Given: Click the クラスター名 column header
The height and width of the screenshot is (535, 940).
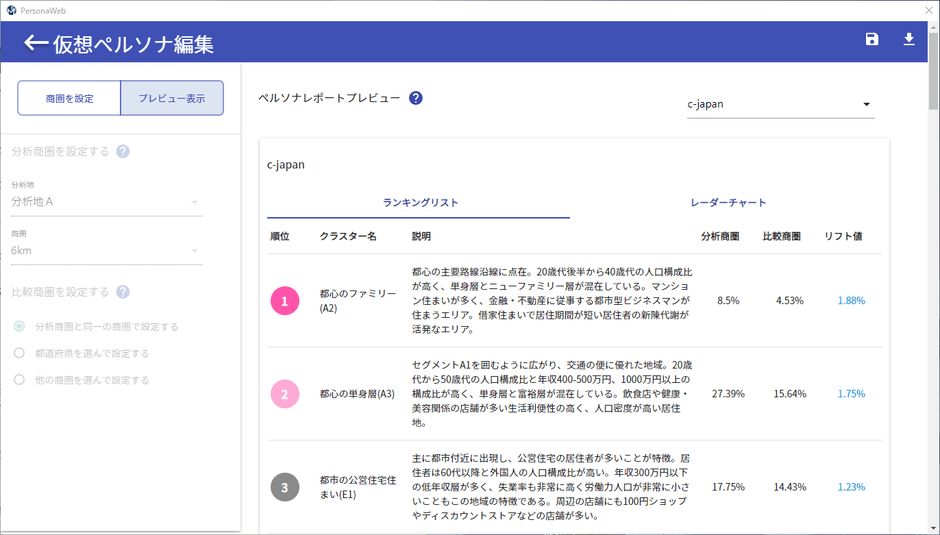Looking at the screenshot, I should point(348,236).
